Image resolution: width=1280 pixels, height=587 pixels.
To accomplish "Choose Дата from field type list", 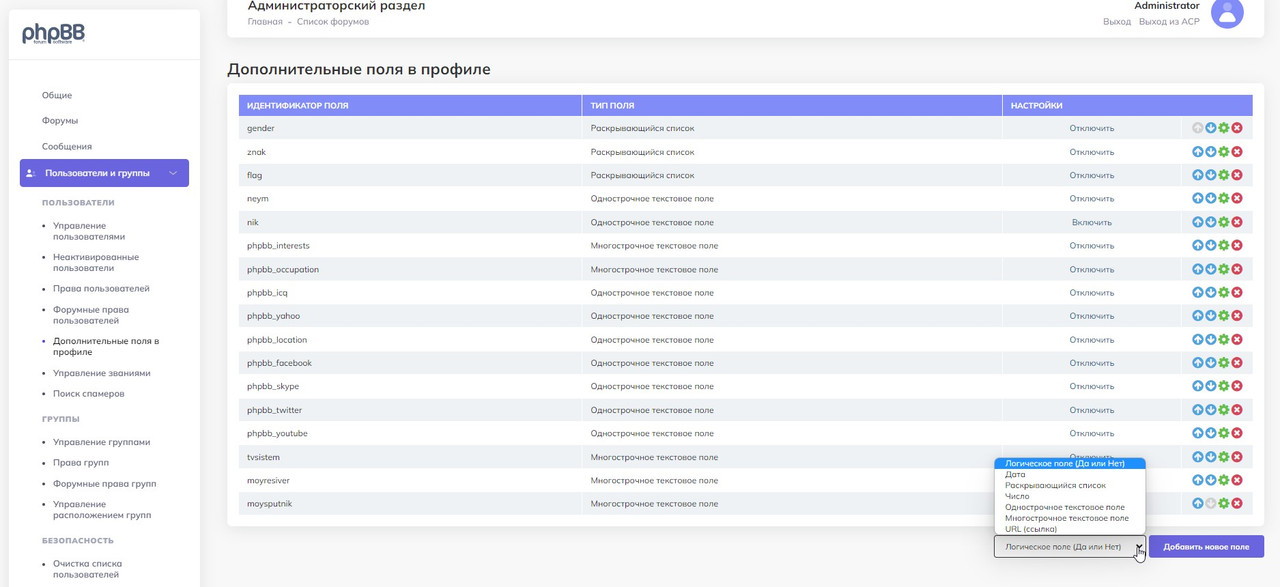I will click(x=1069, y=474).
